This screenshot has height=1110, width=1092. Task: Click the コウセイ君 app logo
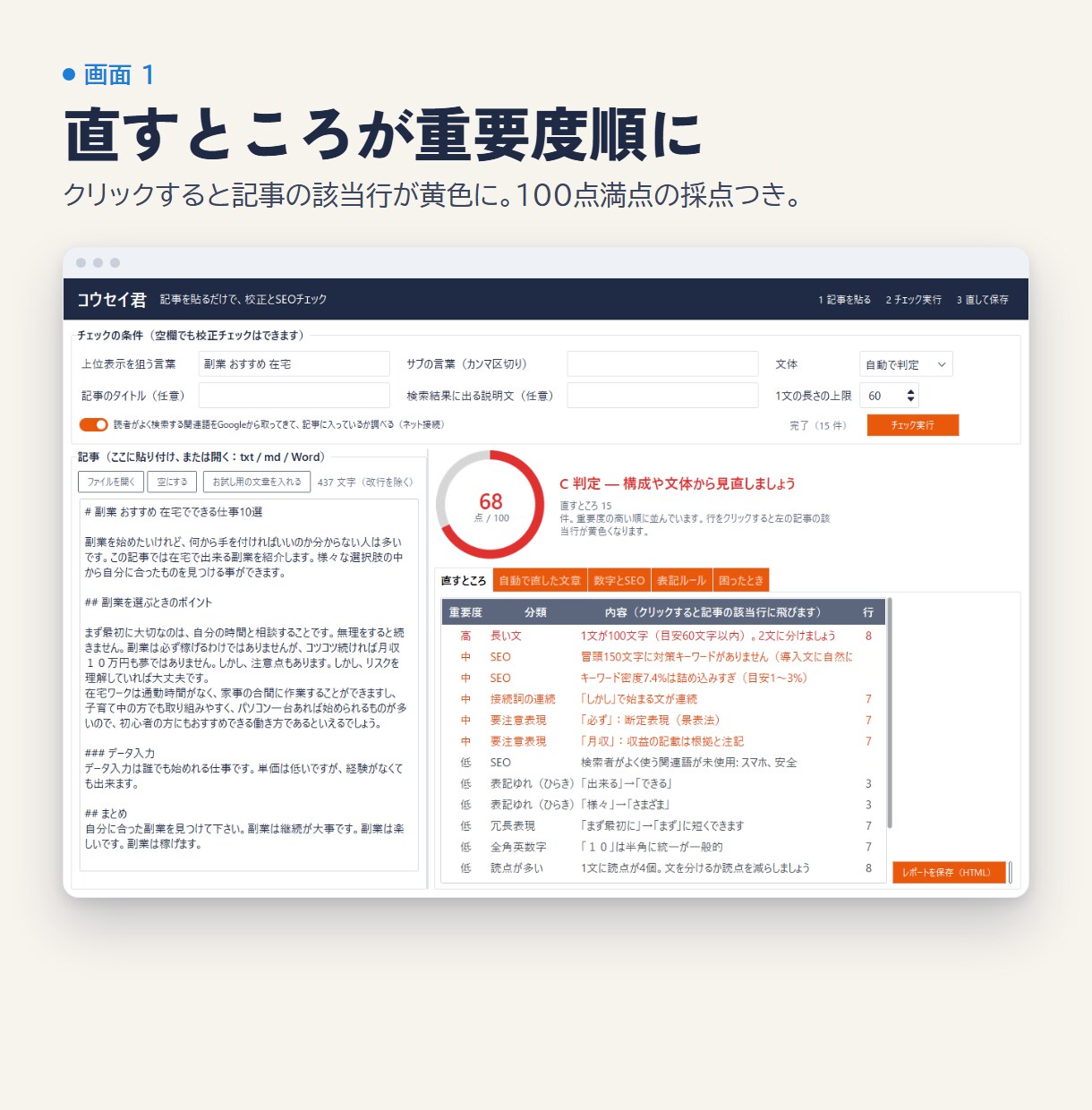click(111, 300)
